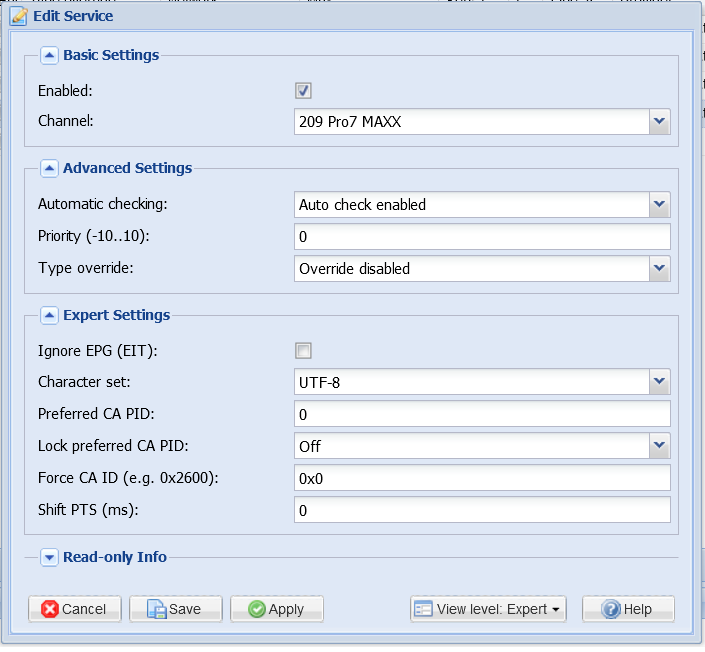The height and width of the screenshot is (652, 705).
Task: Click the Save disk icon
Action: click(156, 609)
